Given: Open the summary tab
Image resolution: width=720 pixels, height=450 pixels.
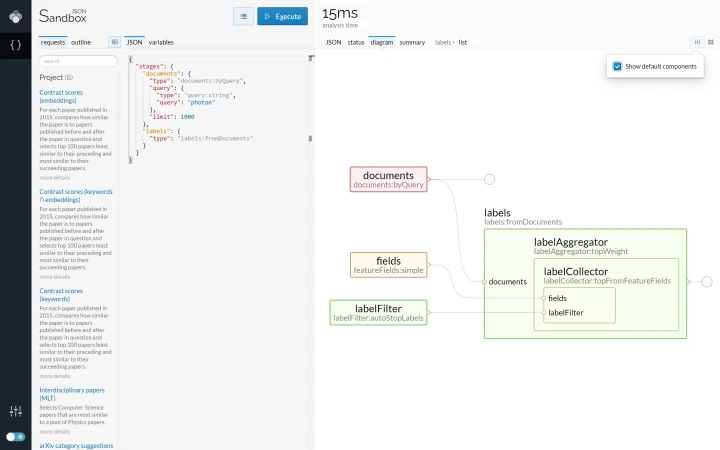Looking at the screenshot, I should pos(412,42).
